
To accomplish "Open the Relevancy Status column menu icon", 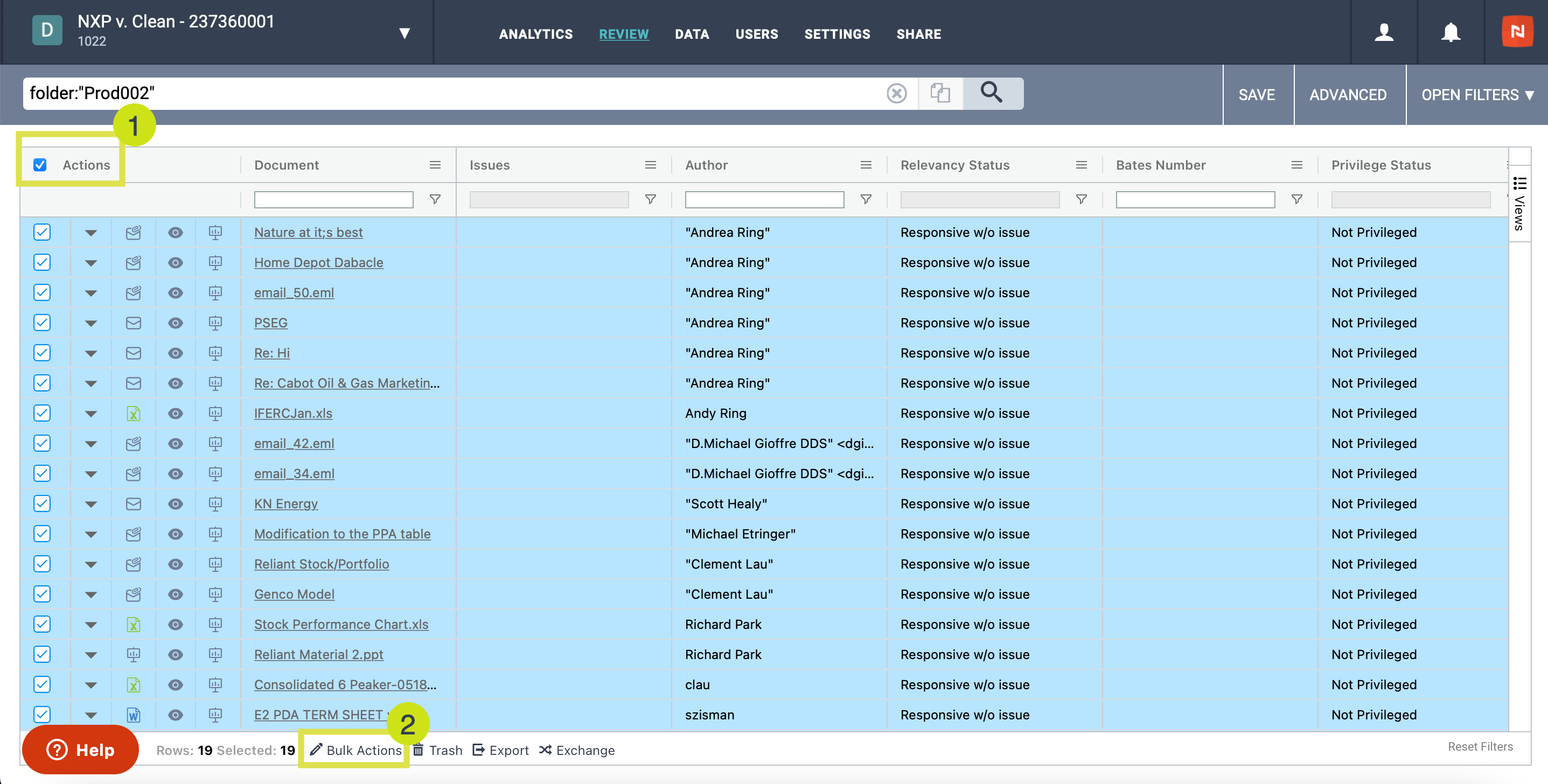I will 1081,165.
